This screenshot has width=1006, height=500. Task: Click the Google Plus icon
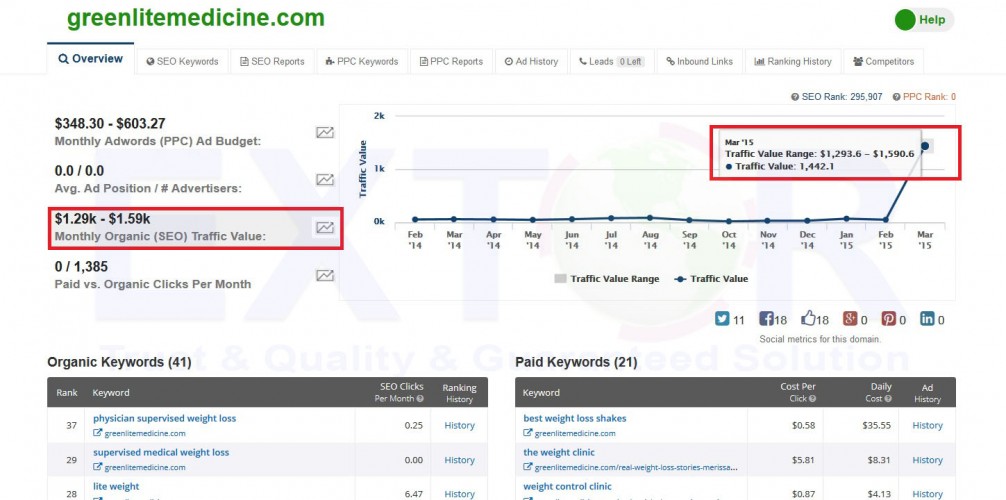coord(850,320)
